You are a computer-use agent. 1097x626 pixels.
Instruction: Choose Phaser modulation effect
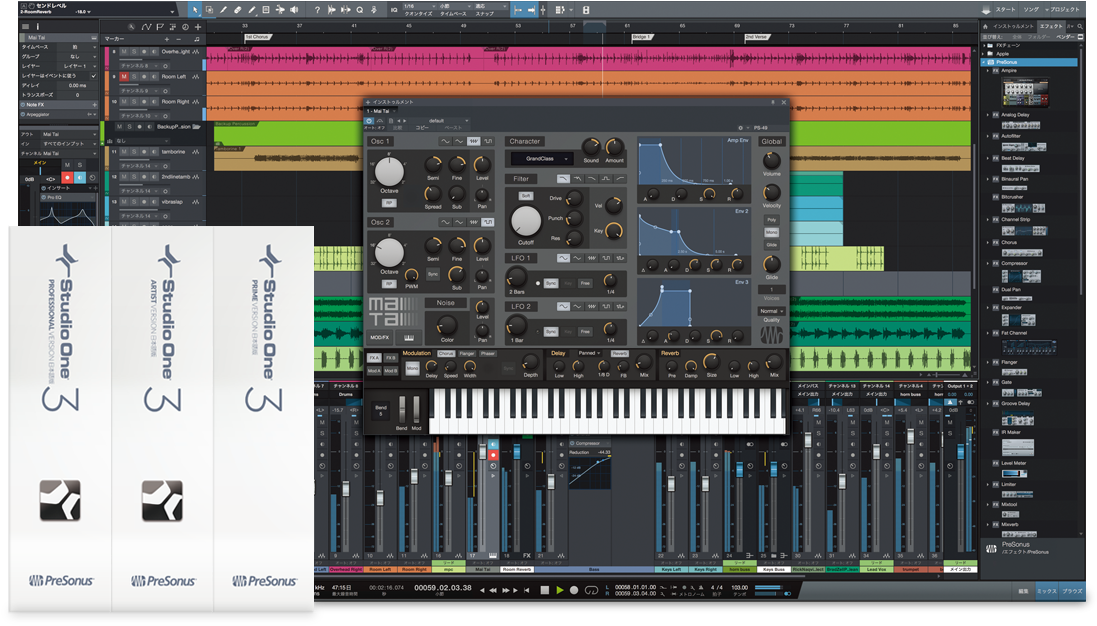[x=488, y=354]
